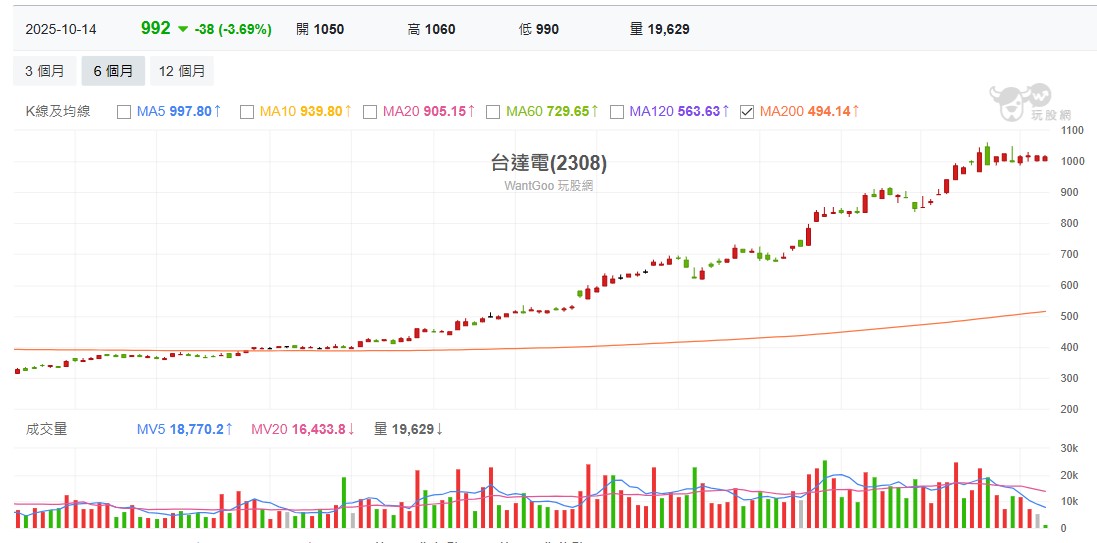Screen dimensions: 1097x543
Task: Uncheck the MA200 moving average box
Action: tap(746, 111)
